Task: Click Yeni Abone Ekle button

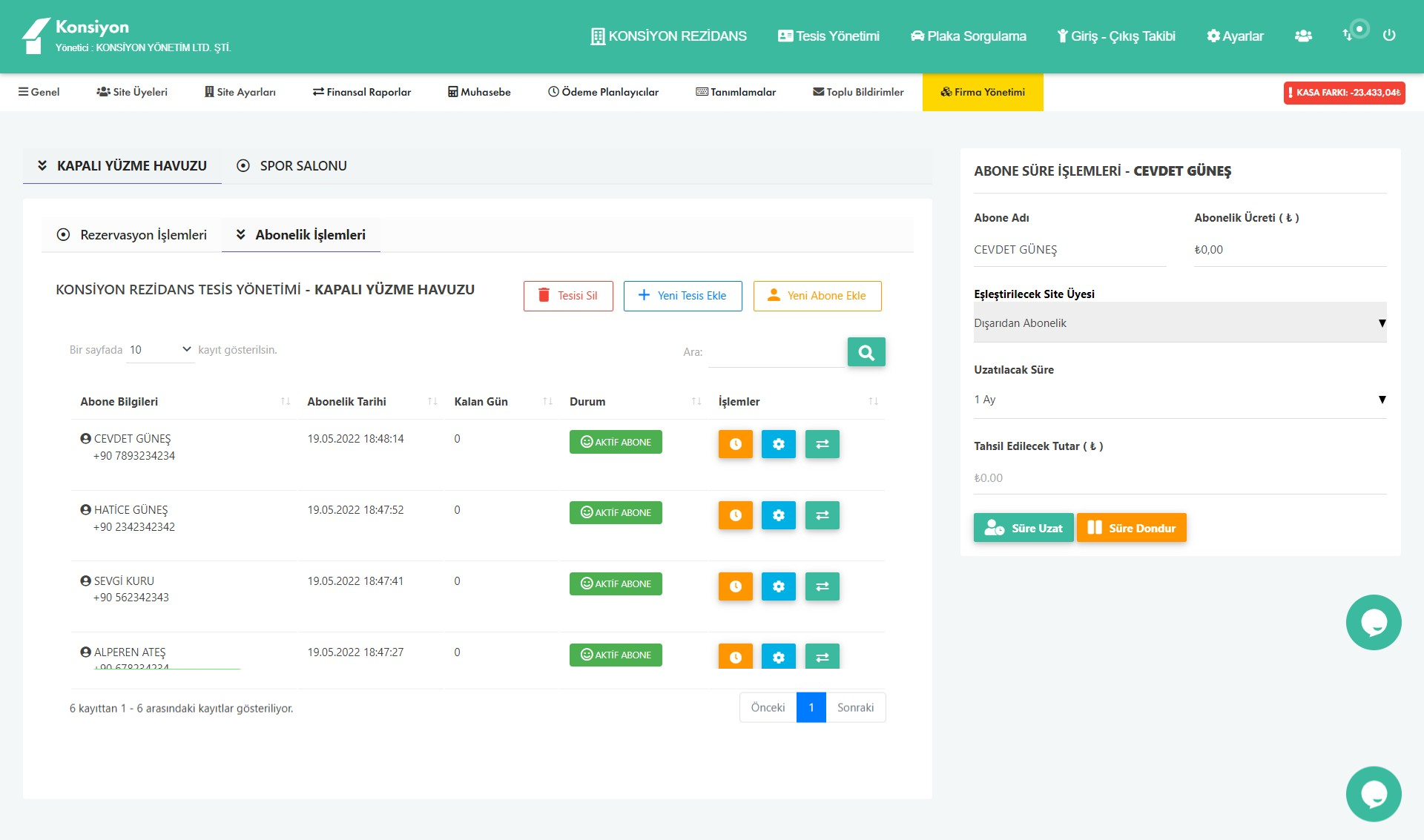Action: tap(817, 296)
